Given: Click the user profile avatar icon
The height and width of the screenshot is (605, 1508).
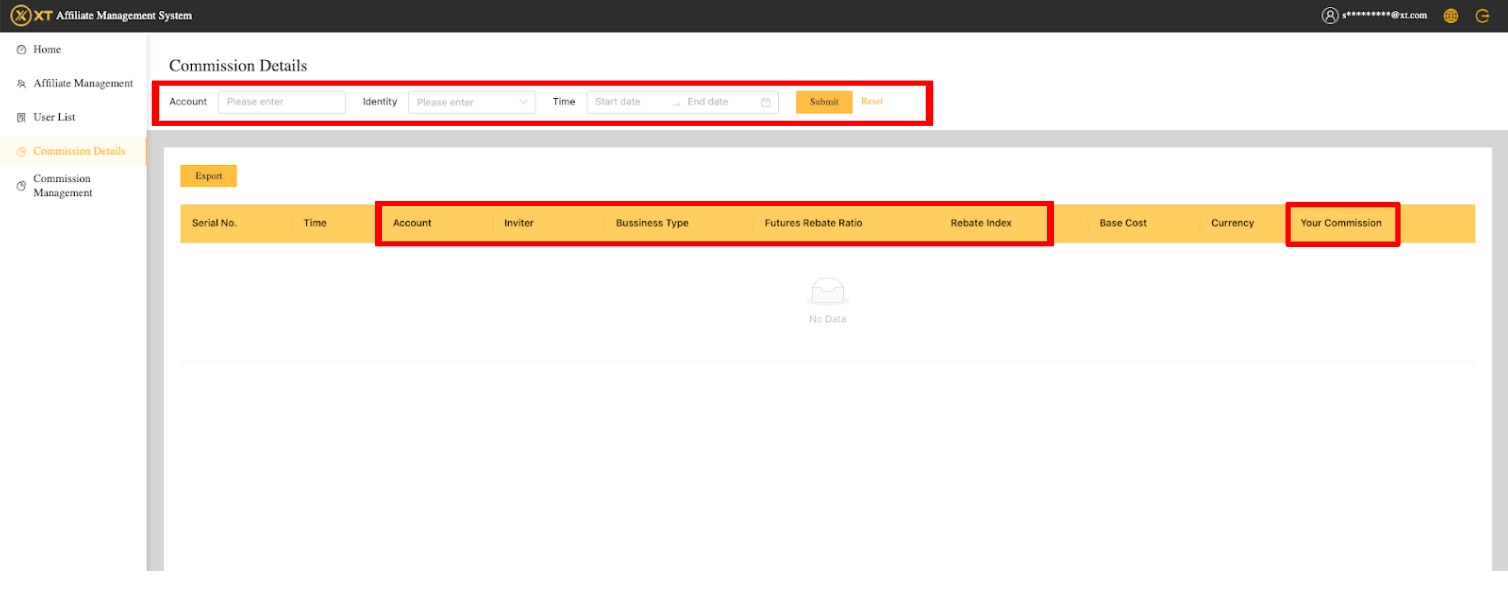Looking at the screenshot, I should tap(1329, 15).
